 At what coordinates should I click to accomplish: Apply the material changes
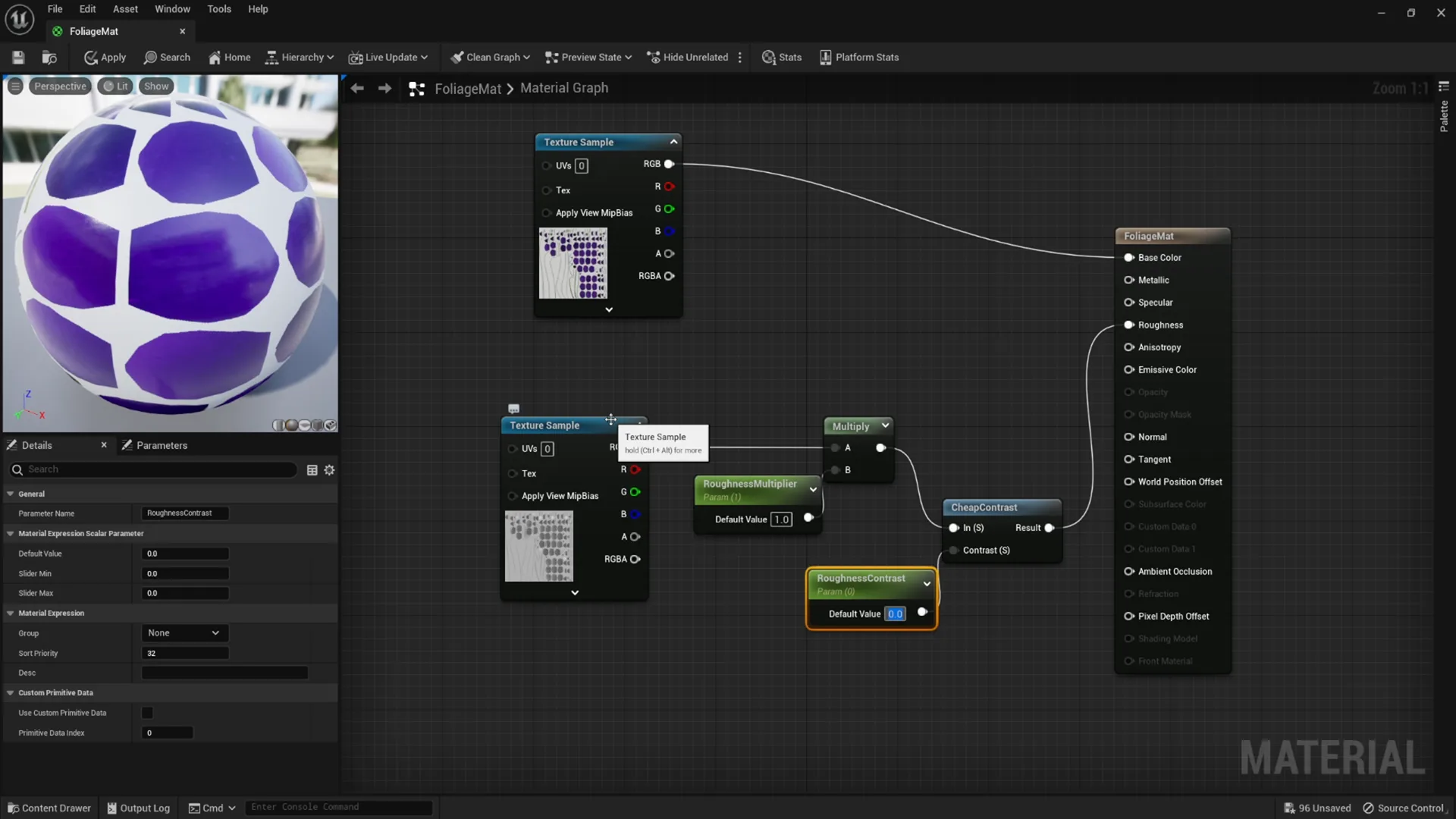(105, 57)
